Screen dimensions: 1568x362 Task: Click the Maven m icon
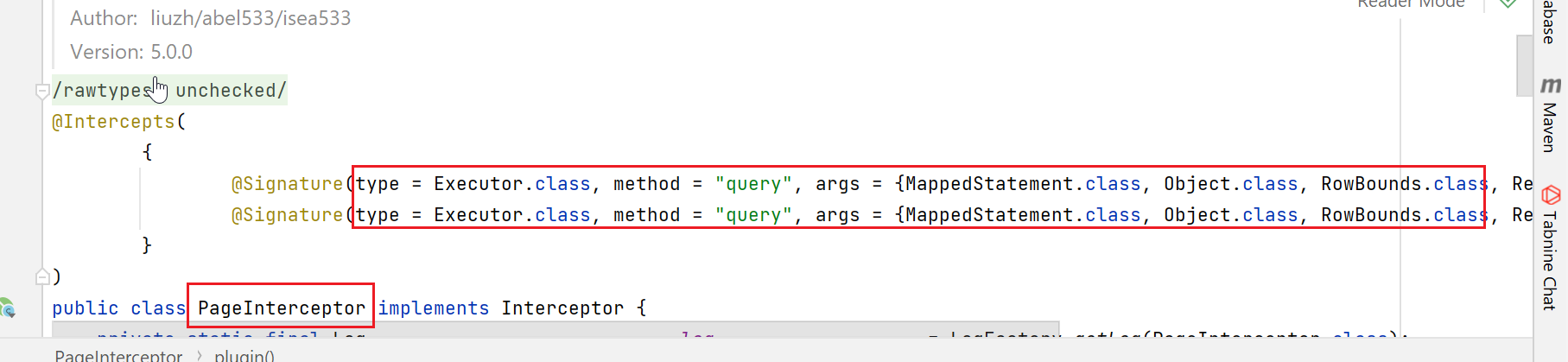pos(1551,85)
